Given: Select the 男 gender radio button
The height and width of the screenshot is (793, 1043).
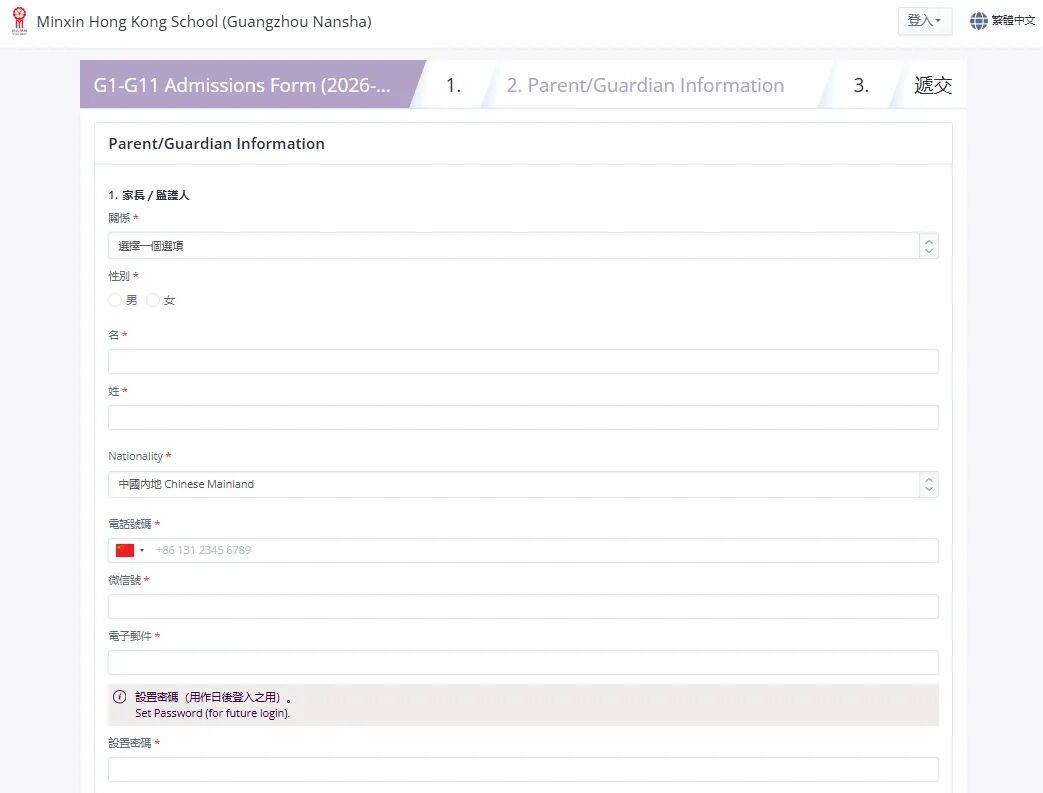Looking at the screenshot, I should tap(115, 300).
